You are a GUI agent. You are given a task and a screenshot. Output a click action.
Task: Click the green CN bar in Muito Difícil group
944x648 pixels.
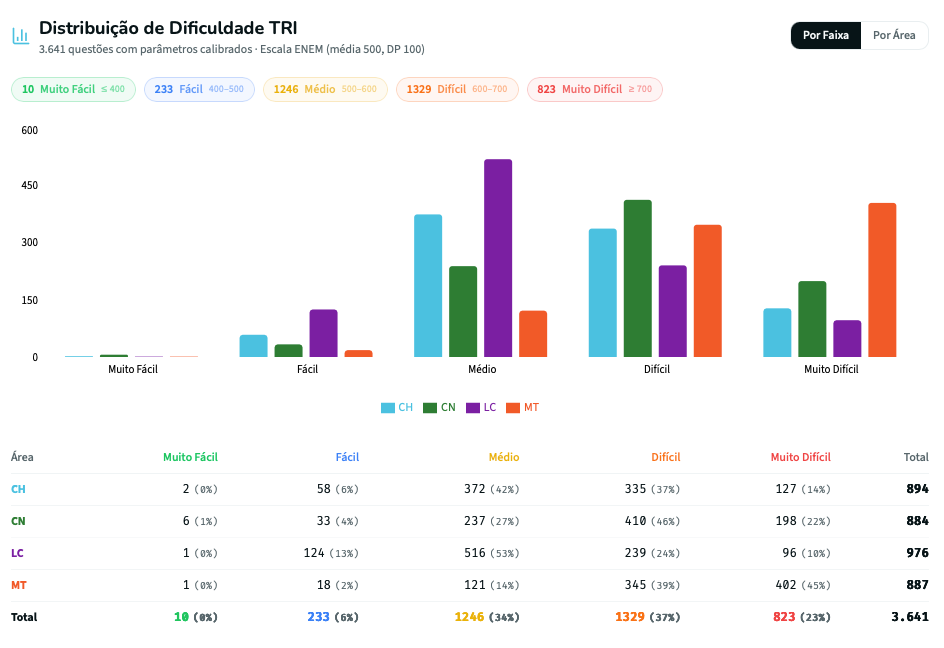pyautogui.click(x=812, y=319)
